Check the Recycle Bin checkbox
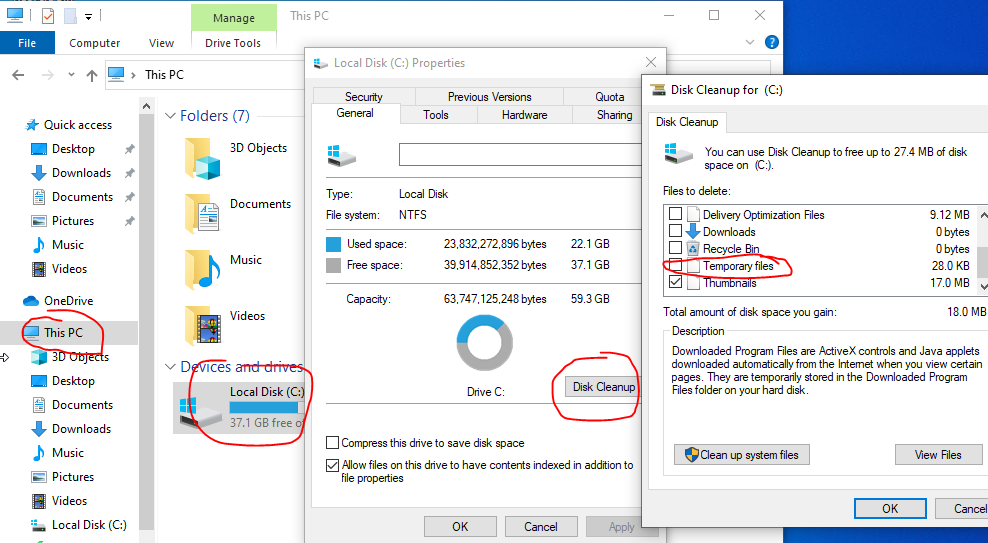Screen dimensions: 988x543 [675, 248]
